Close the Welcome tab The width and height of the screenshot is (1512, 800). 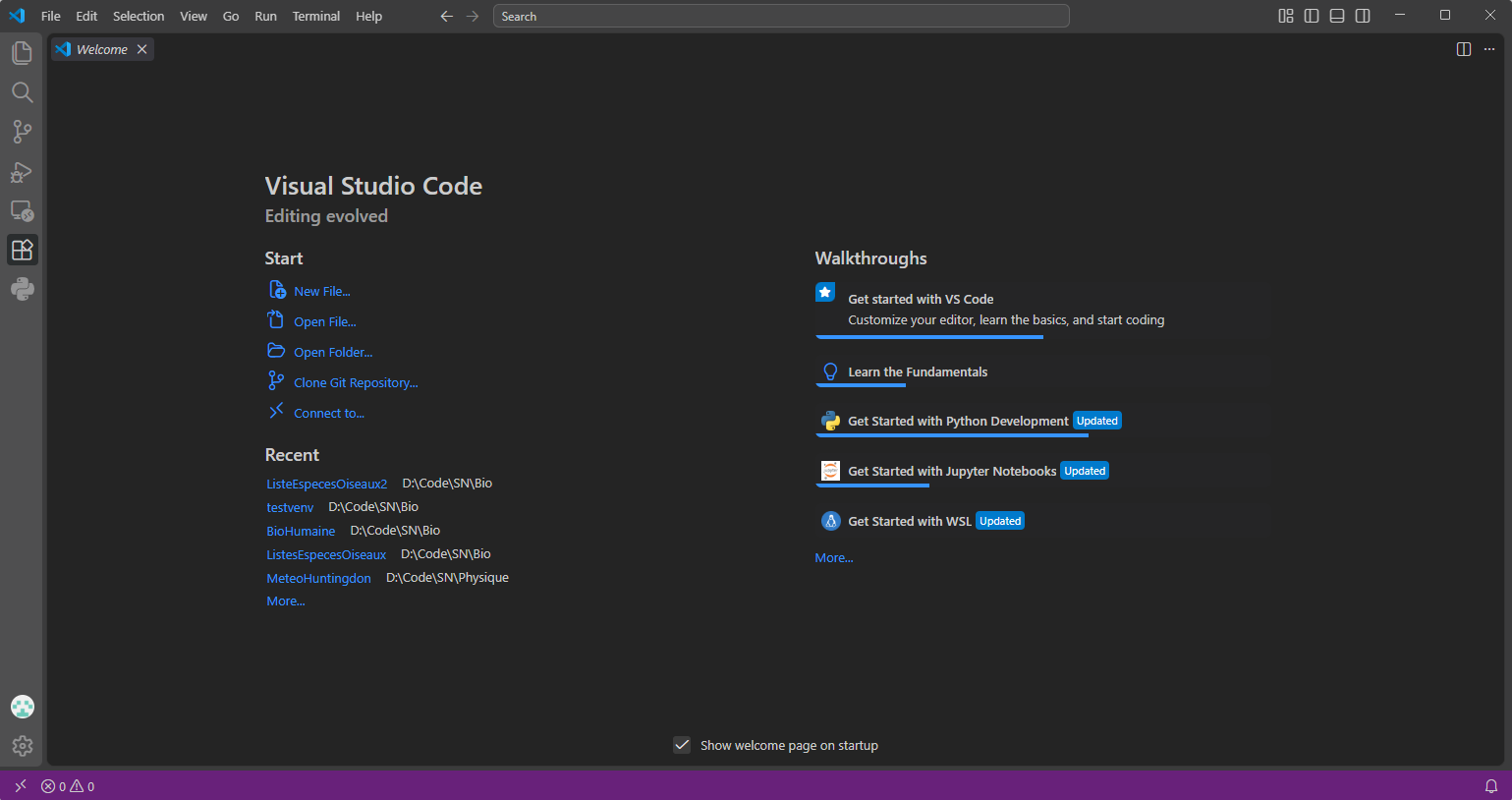[142, 49]
